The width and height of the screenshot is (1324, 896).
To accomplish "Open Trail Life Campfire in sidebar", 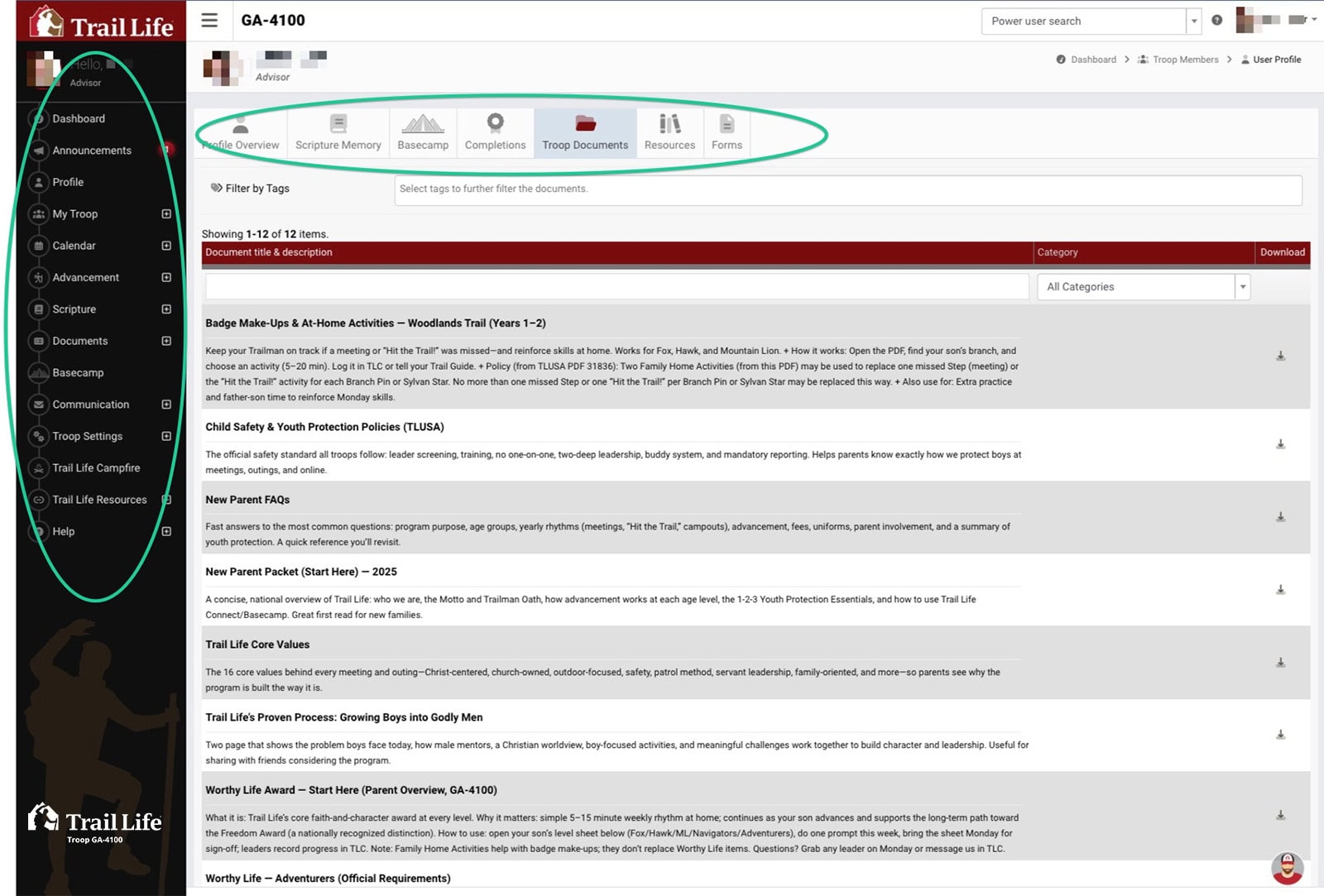I will click(96, 468).
